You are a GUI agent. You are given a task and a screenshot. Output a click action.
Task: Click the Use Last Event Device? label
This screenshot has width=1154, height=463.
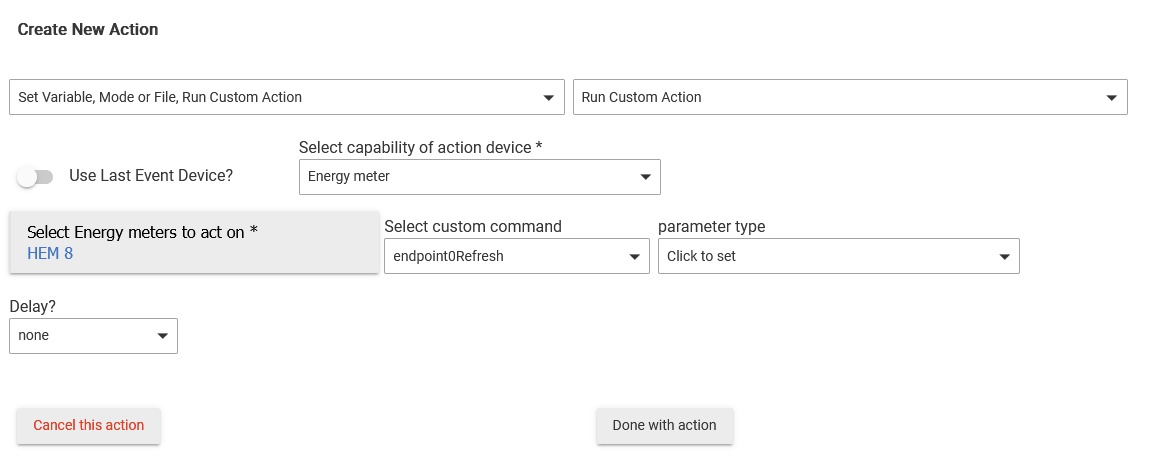[151, 176]
